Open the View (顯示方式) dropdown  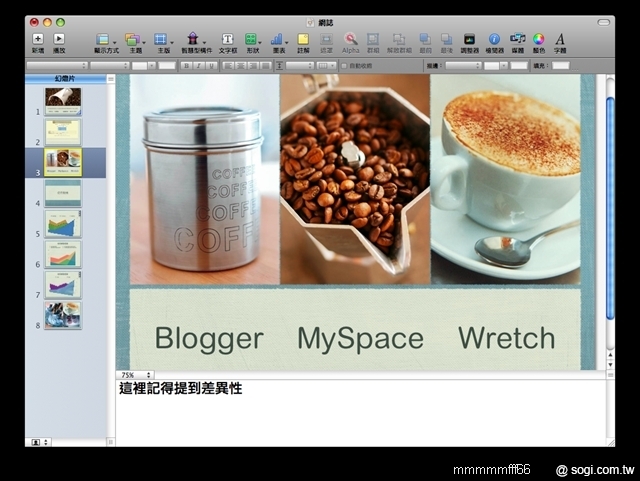105,40
